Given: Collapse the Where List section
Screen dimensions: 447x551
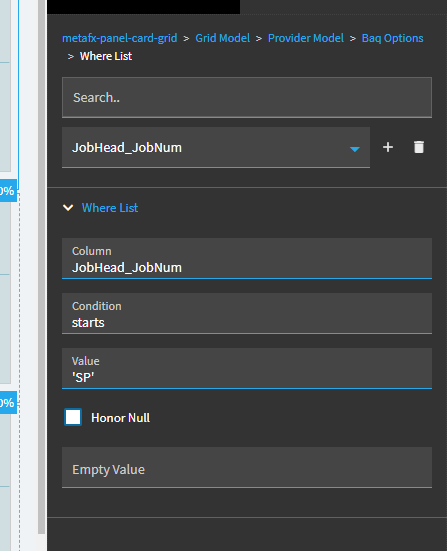Looking at the screenshot, I should click(x=68, y=208).
